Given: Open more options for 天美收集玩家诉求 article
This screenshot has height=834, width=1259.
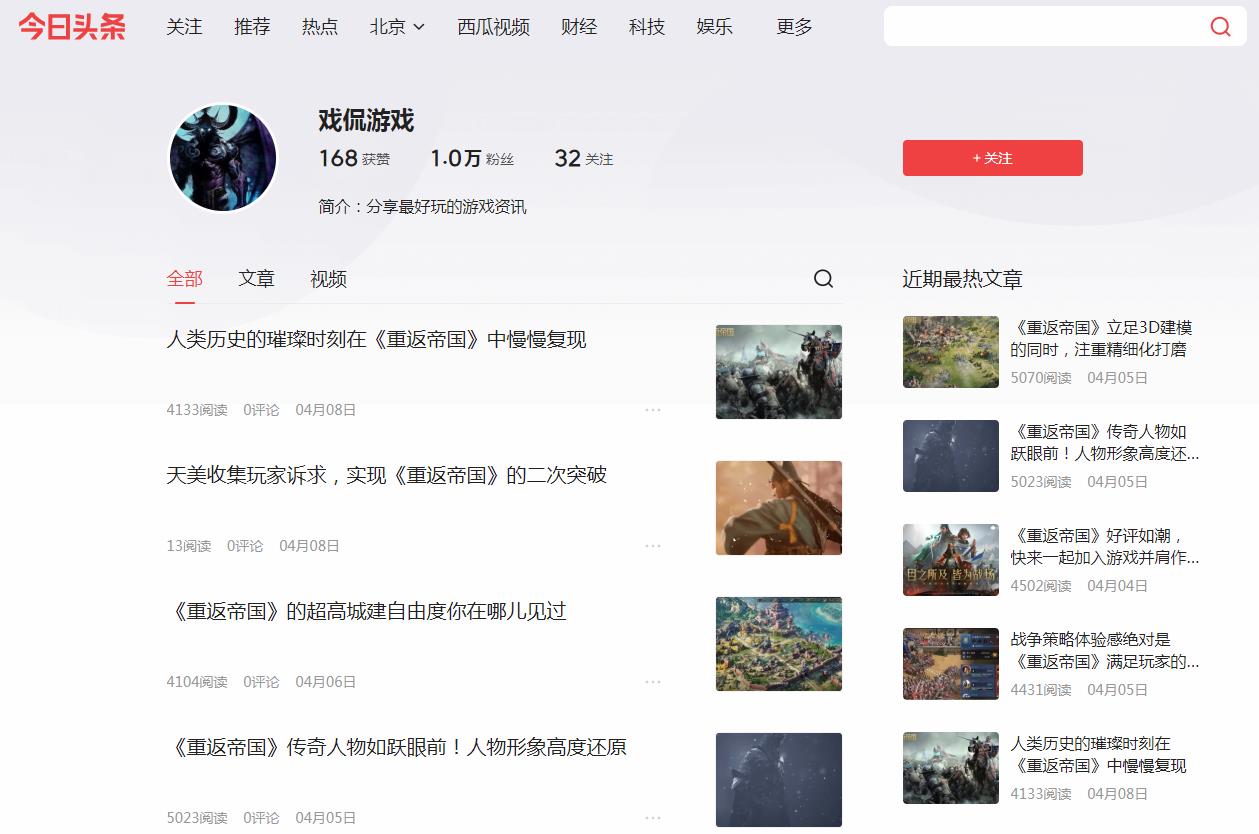Looking at the screenshot, I should 653,546.
